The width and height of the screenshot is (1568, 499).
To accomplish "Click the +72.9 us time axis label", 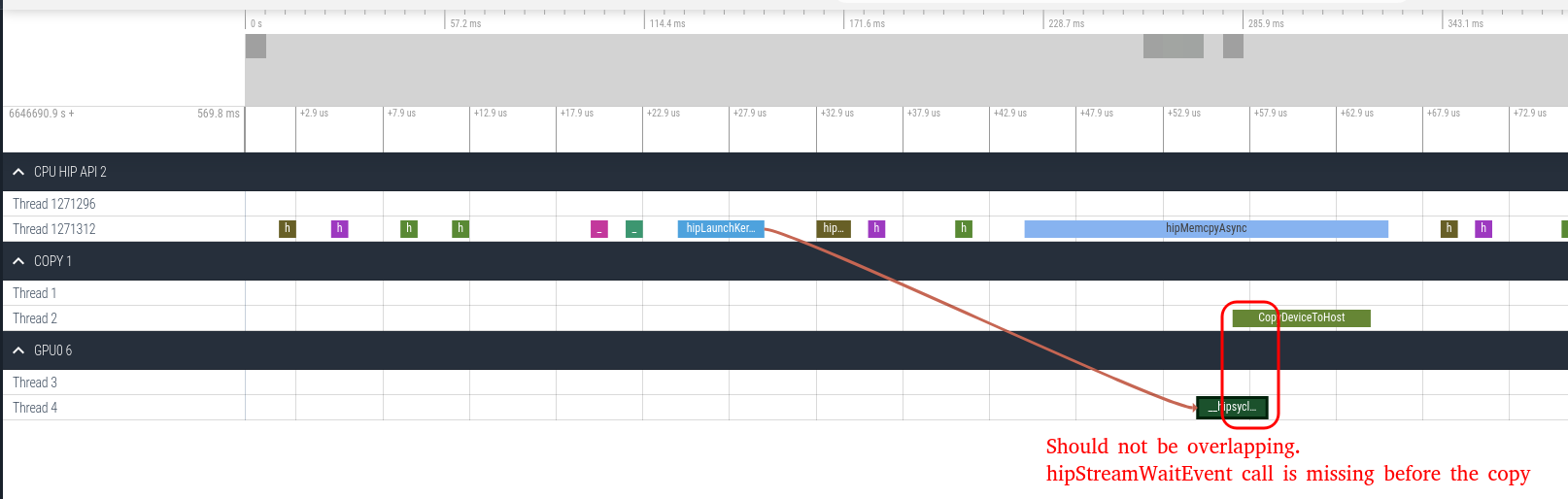I will coord(1530,114).
